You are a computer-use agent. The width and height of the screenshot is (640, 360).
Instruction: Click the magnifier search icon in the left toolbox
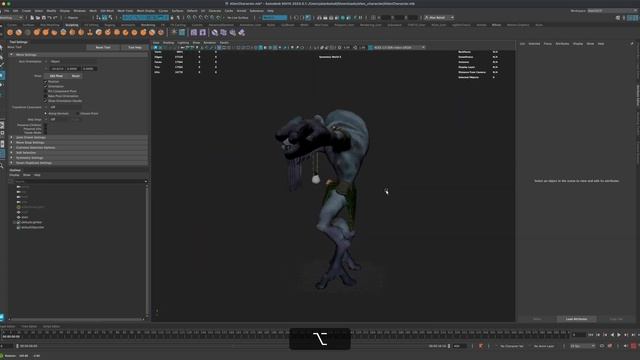coord(2,166)
